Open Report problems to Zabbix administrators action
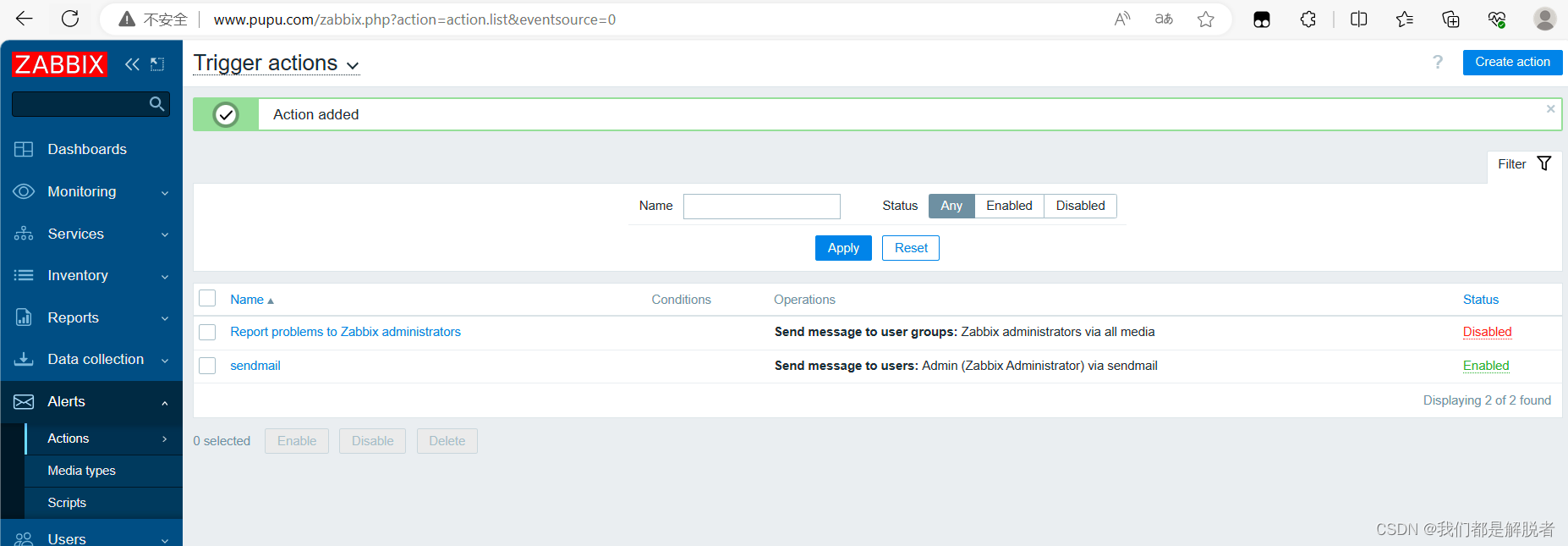Image resolution: width=1568 pixels, height=546 pixels. coord(345,332)
